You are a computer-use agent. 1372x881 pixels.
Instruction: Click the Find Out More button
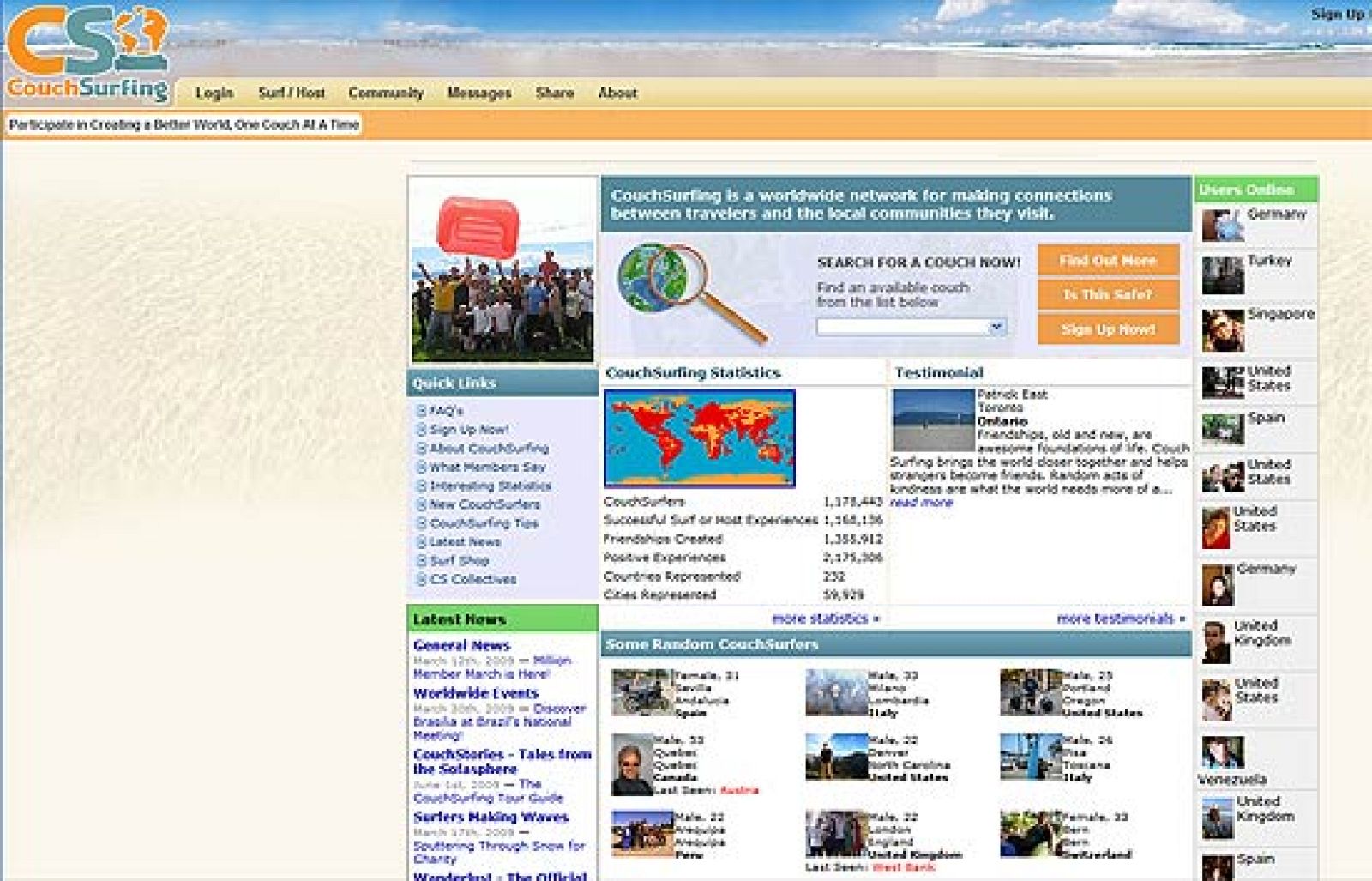click(x=1108, y=260)
